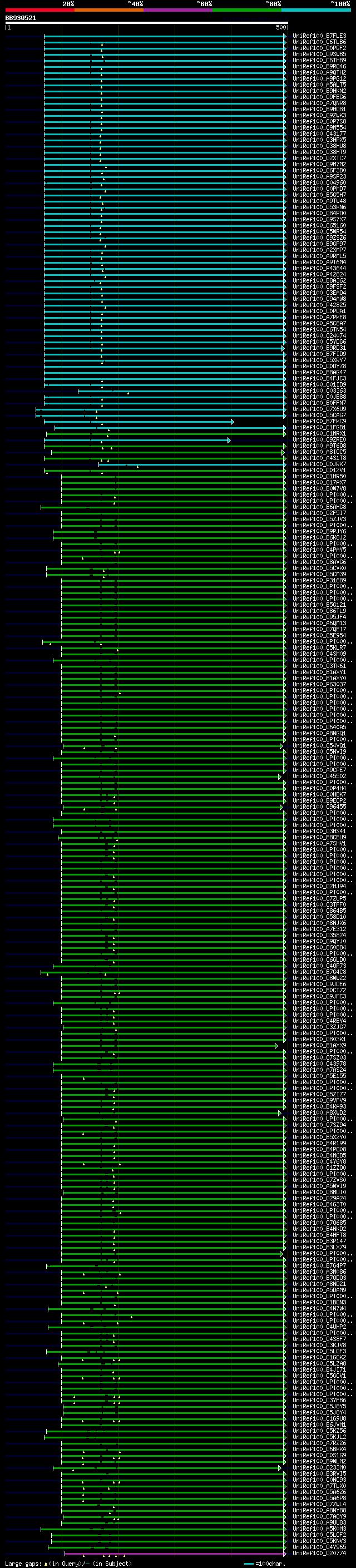Open hit UniRef100_C6THB9
Screen dimensions: 356x1568
point(319,60)
